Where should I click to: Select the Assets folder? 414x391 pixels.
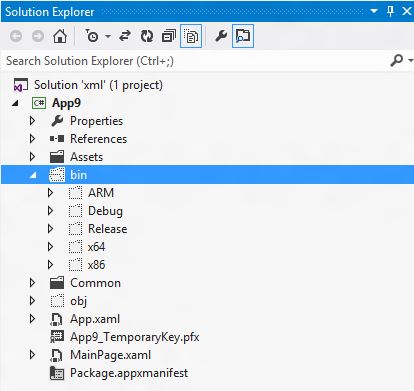pos(86,157)
